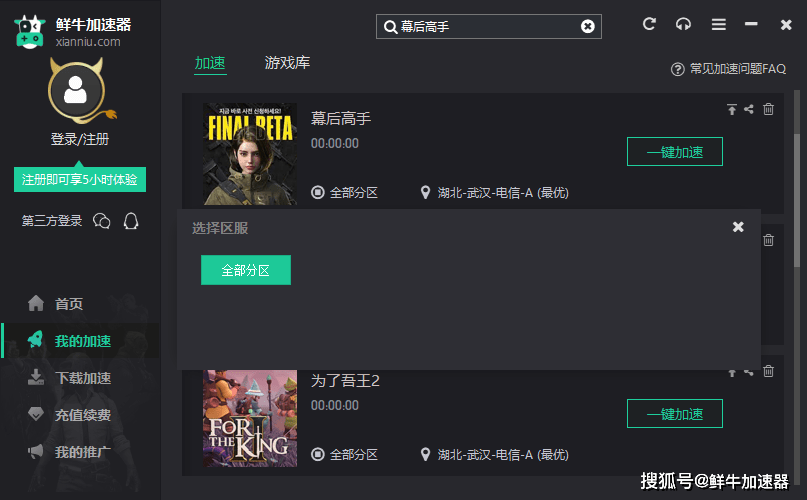Clear the search box text
The height and width of the screenshot is (500, 807).
click(587, 26)
